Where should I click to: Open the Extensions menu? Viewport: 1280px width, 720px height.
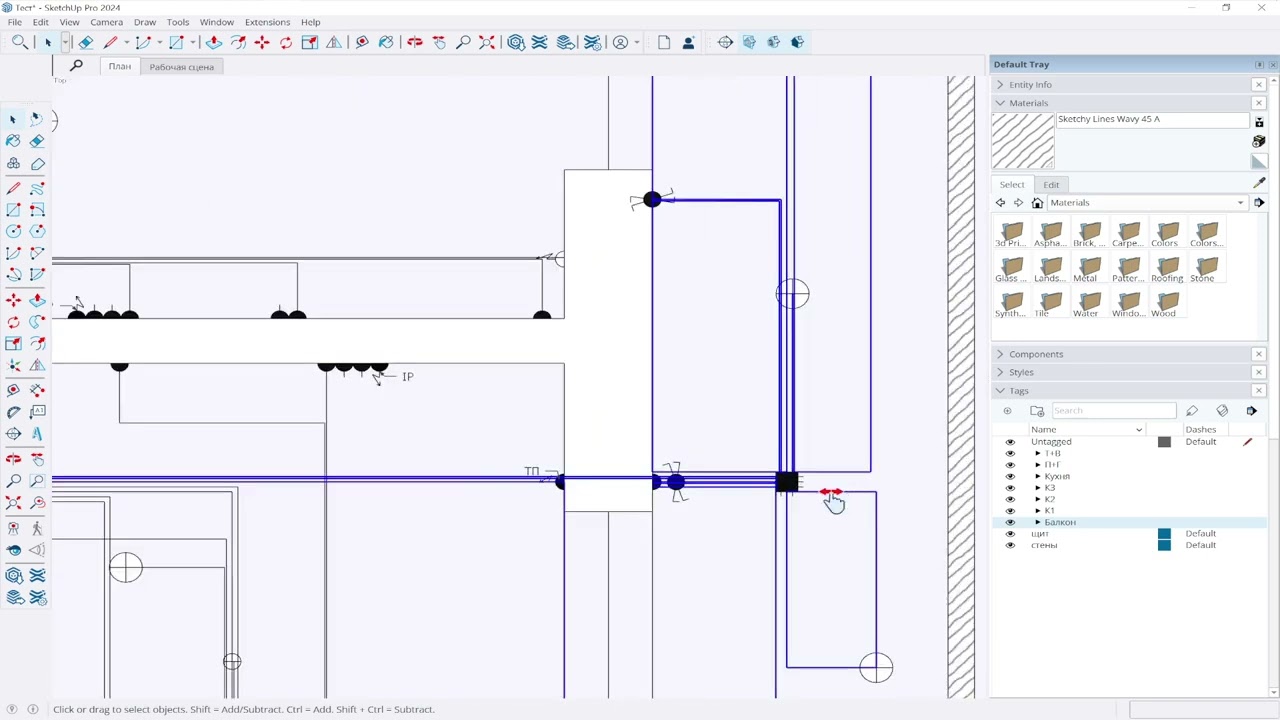coord(267,22)
